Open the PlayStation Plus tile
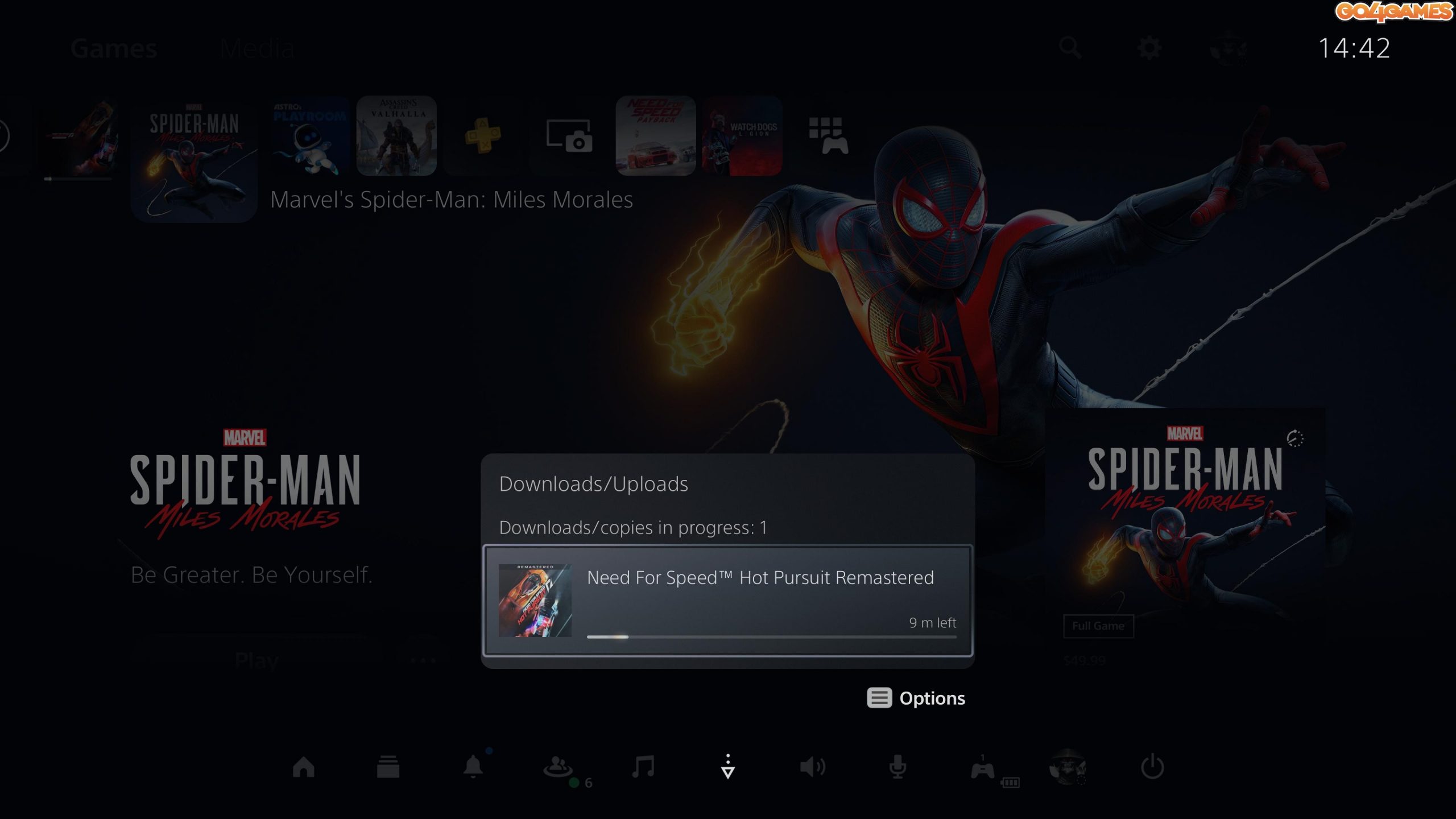Screen dimensions: 1456x819 click(x=483, y=135)
